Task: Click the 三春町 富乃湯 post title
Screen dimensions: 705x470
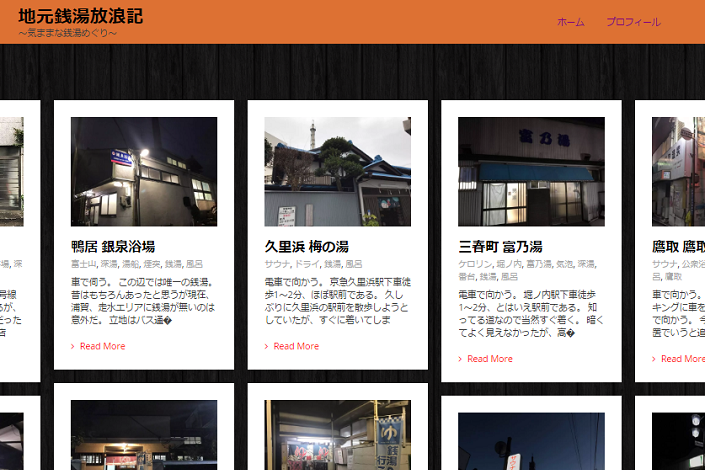Action: pos(500,246)
